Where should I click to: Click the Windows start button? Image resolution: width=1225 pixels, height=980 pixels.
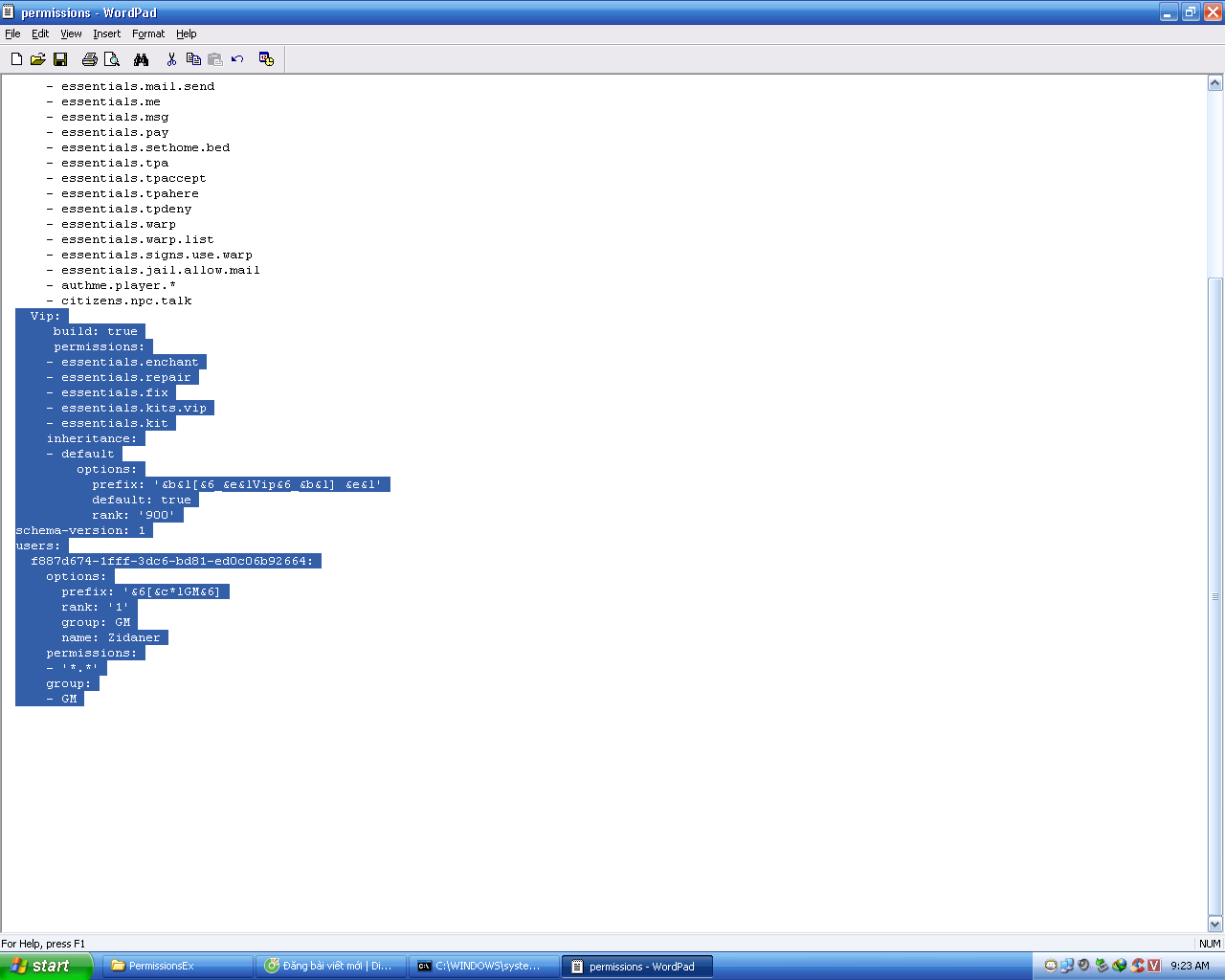point(46,966)
